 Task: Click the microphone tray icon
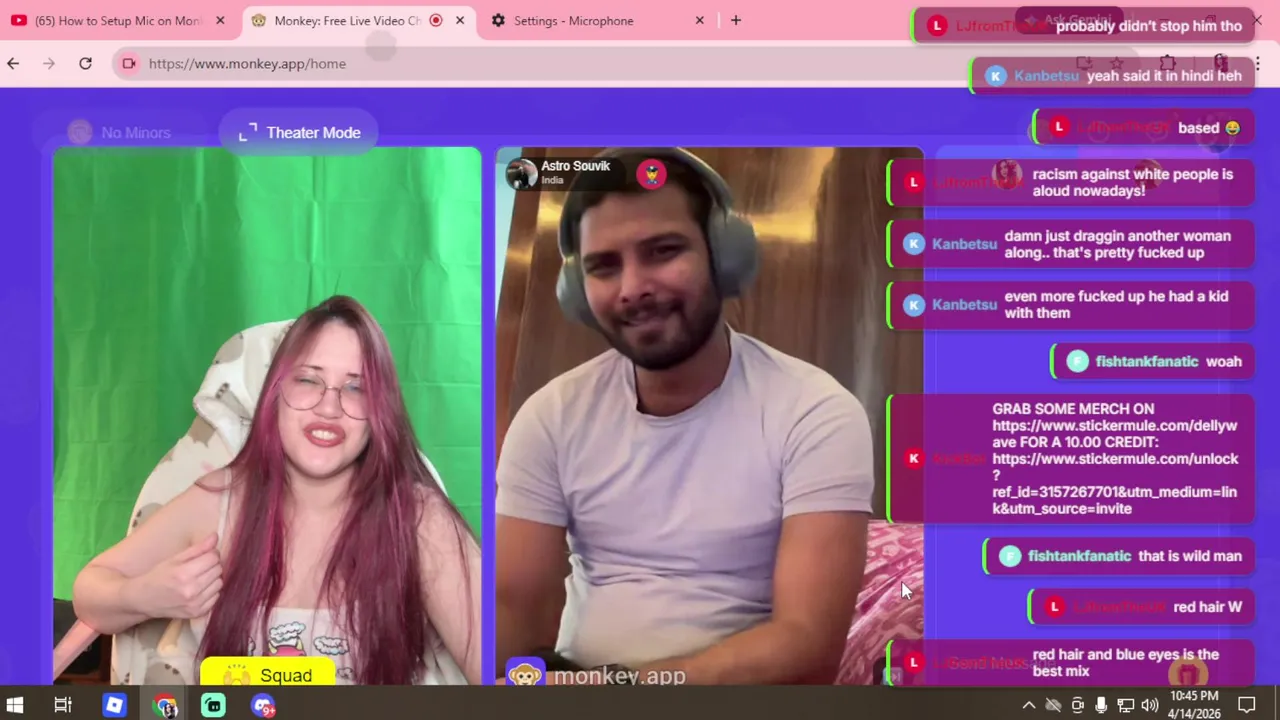point(1101,705)
